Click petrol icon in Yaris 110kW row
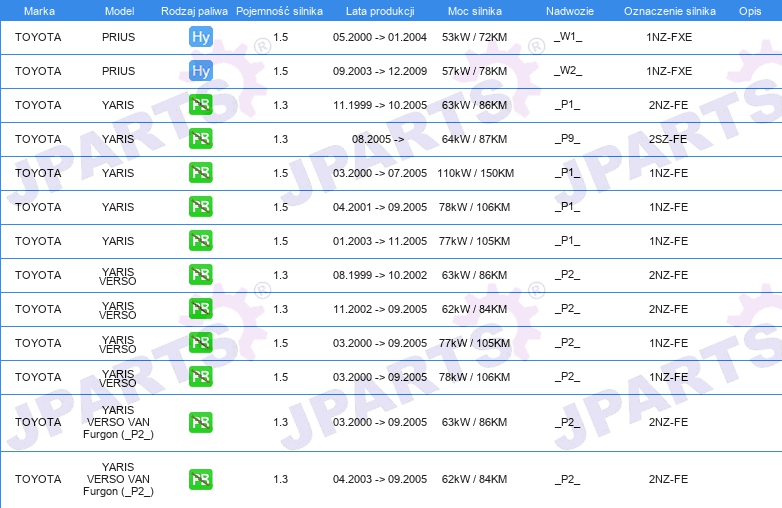 pyautogui.click(x=200, y=172)
